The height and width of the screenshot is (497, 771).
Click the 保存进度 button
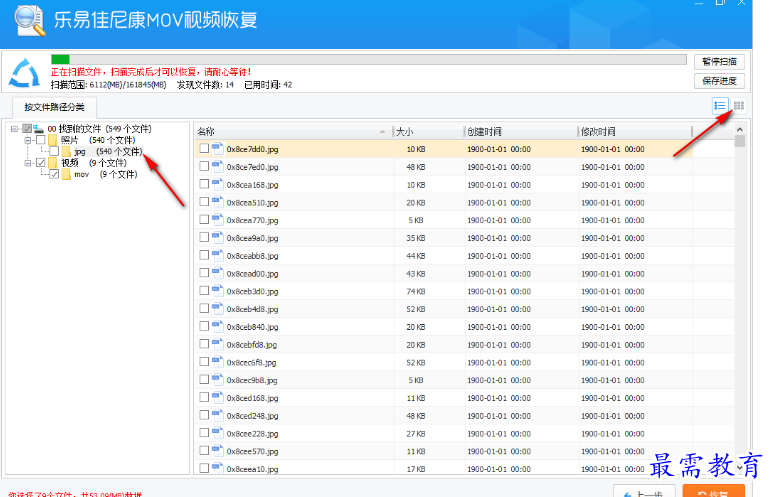[719, 81]
